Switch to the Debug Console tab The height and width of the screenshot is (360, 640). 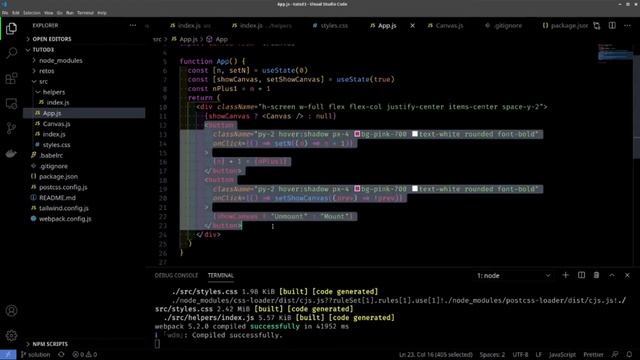176,276
